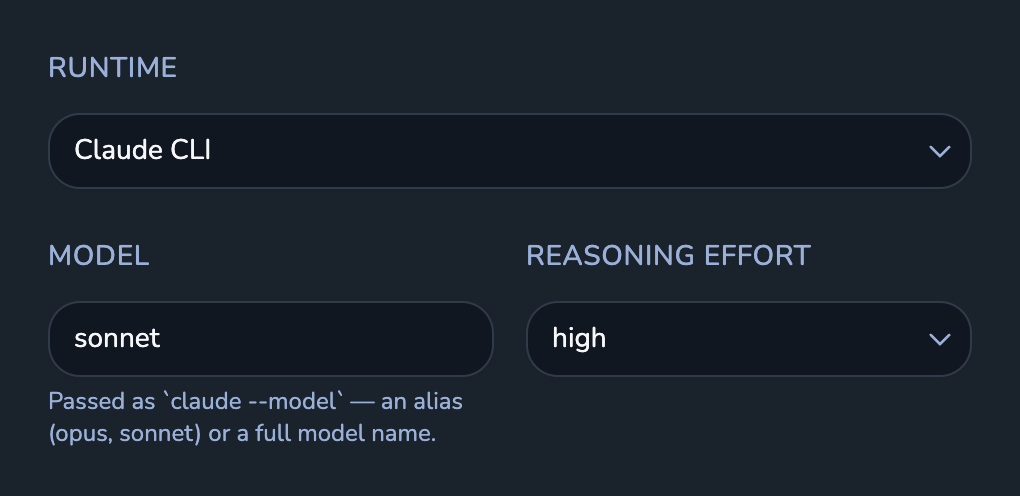This screenshot has width=1020, height=496.
Task: Click the MODEL field label
Action: [x=99, y=256]
